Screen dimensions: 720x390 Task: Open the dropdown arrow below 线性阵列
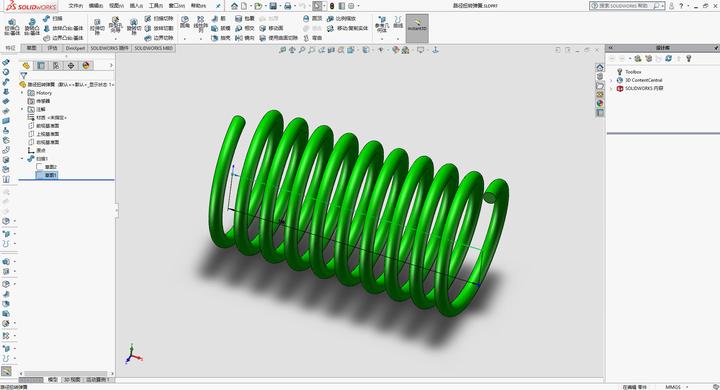click(x=201, y=39)
